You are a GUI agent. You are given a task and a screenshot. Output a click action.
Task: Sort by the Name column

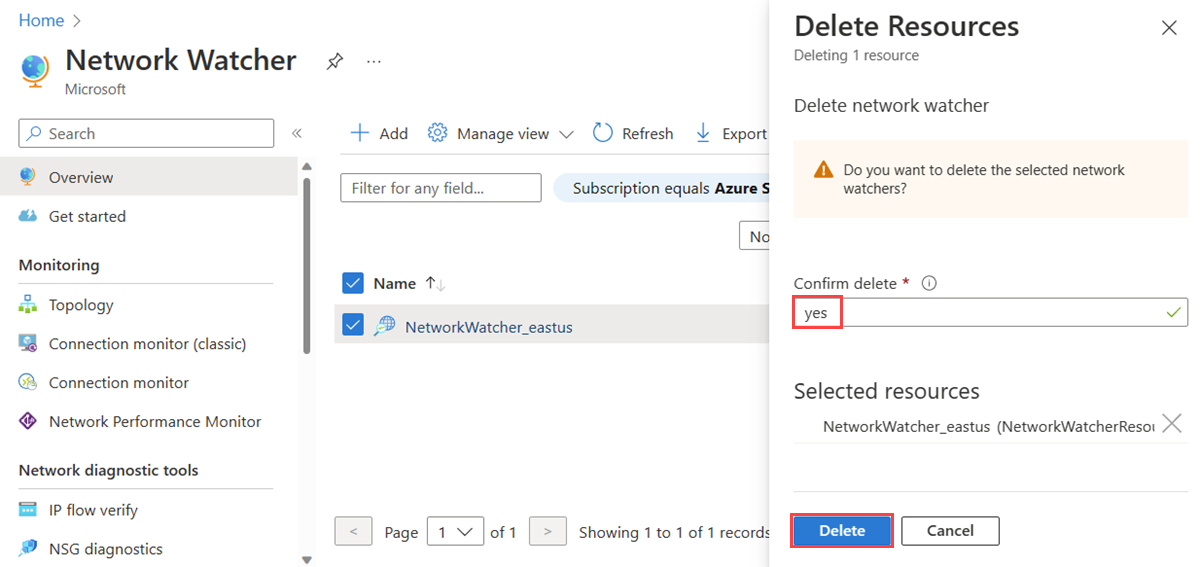(x=409, y=283)
